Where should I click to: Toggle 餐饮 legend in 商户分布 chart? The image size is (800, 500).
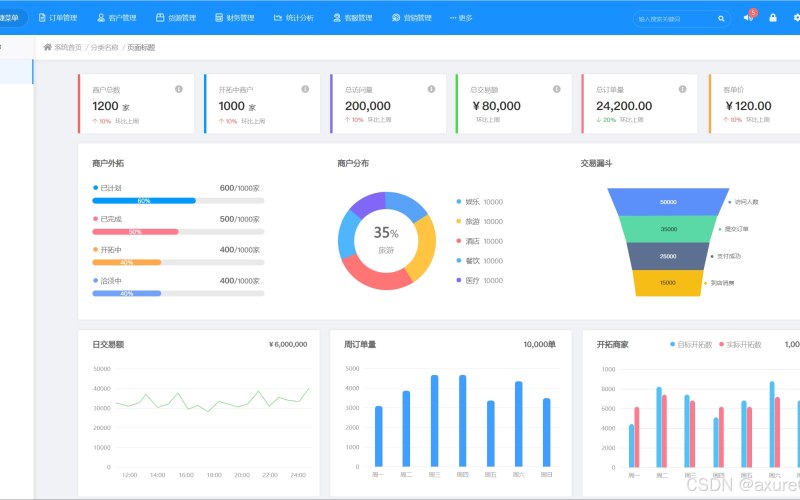click(x=479, y=261)
